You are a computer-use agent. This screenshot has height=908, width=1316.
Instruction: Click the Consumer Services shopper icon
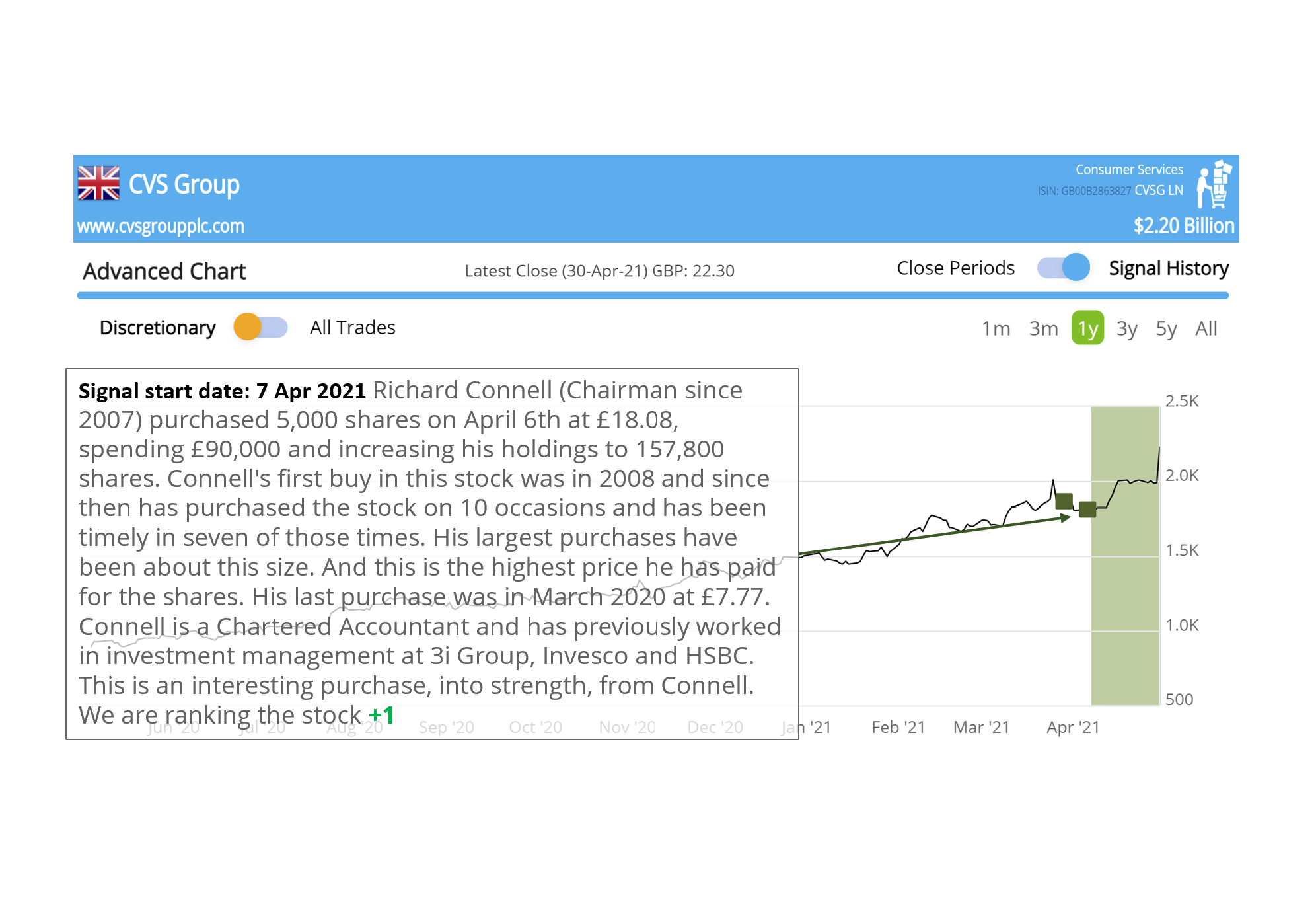tap(1214, 184)
